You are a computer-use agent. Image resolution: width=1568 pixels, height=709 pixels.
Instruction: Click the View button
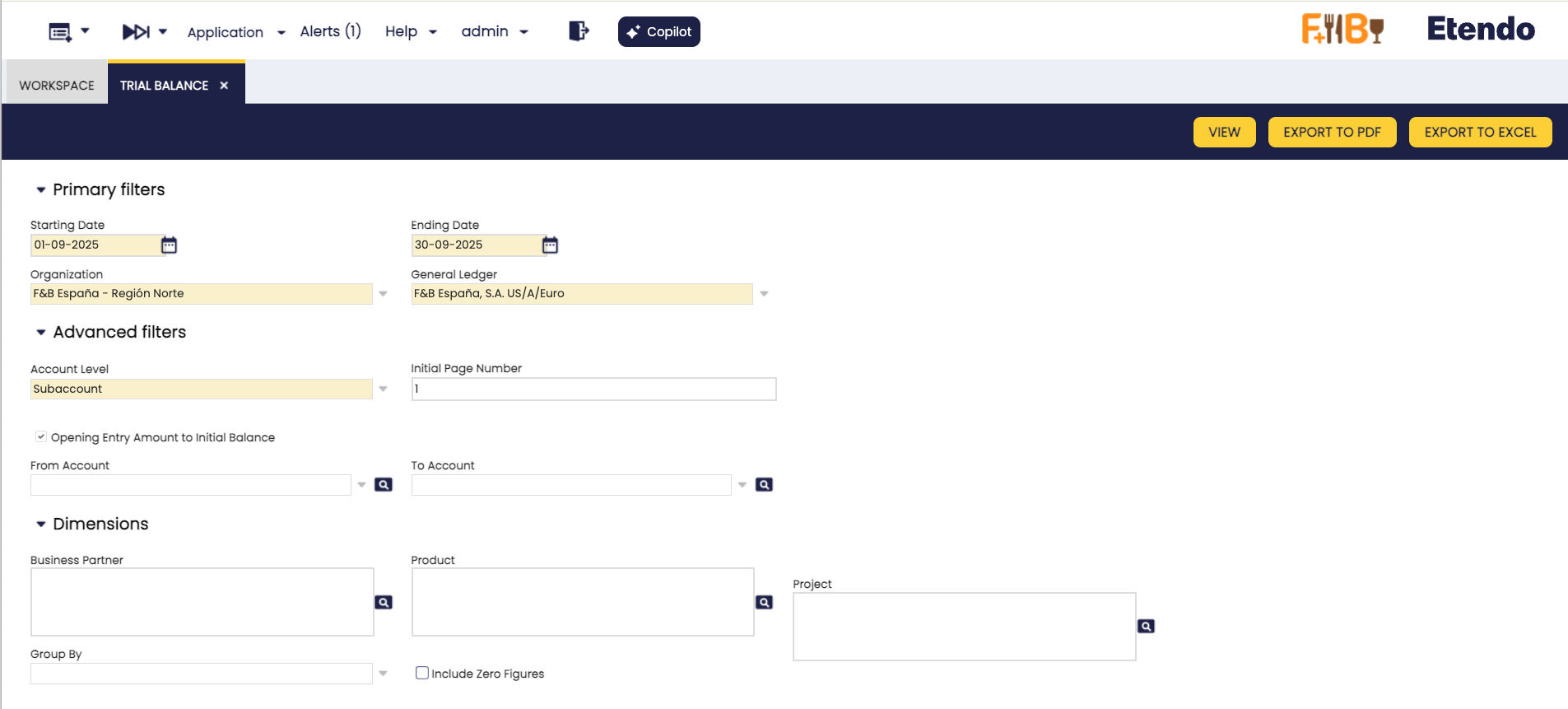pos(1224,132)
